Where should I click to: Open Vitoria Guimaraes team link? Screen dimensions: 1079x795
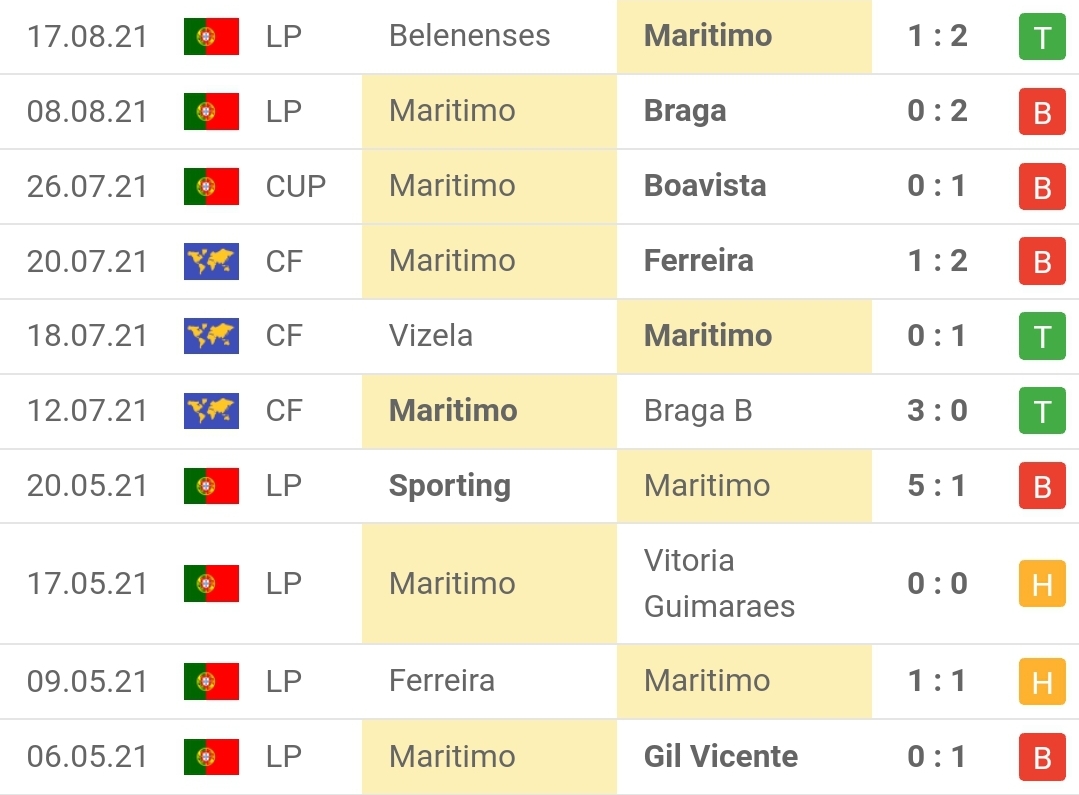[x=719, y=584]
